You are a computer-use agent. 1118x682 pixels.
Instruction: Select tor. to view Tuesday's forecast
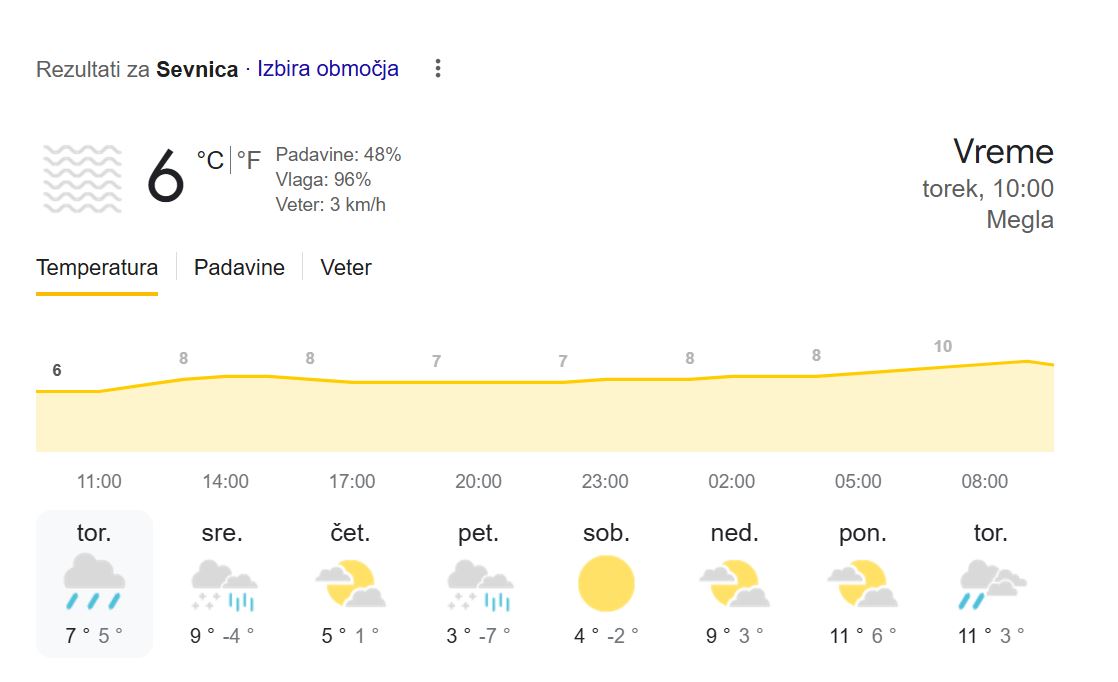94,533
